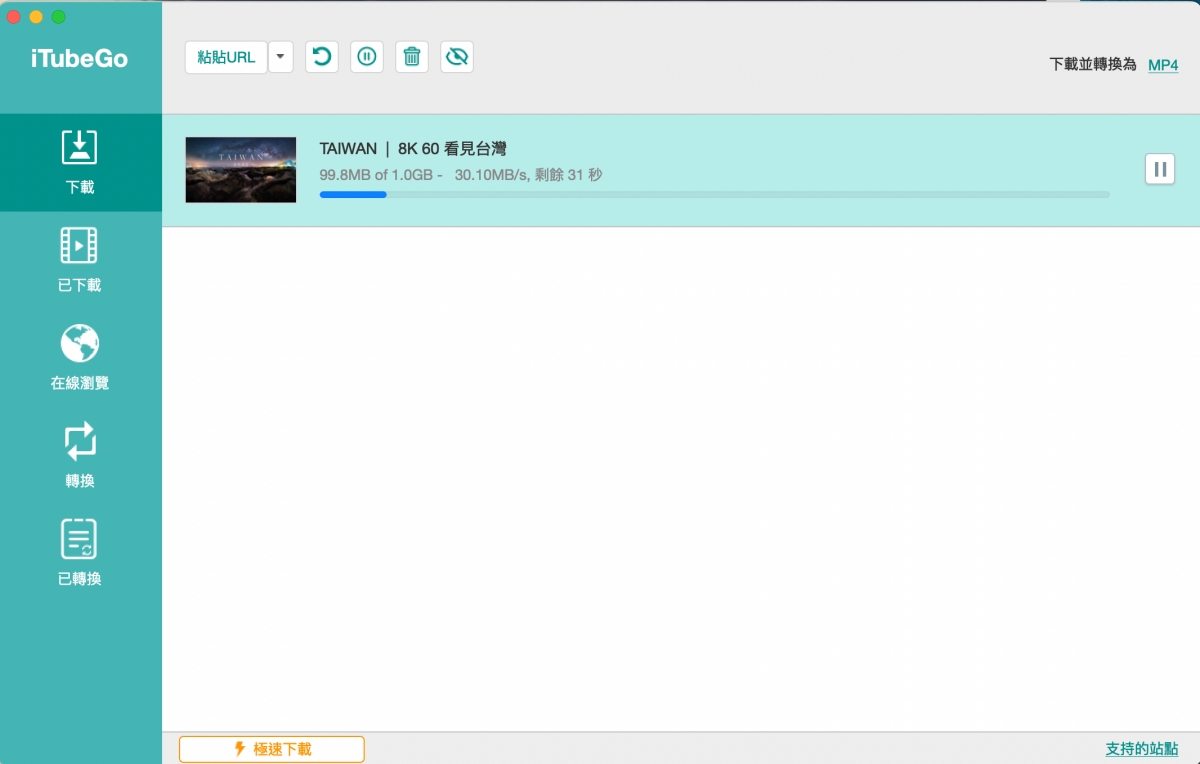Pause the TAIWAN 8K video download

1160,170
